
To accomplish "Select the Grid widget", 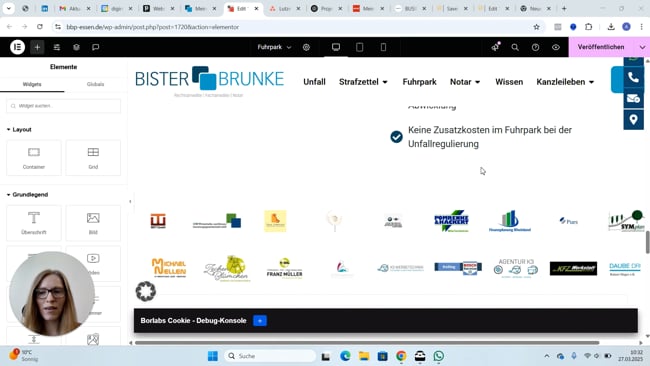I will [93, 158].
